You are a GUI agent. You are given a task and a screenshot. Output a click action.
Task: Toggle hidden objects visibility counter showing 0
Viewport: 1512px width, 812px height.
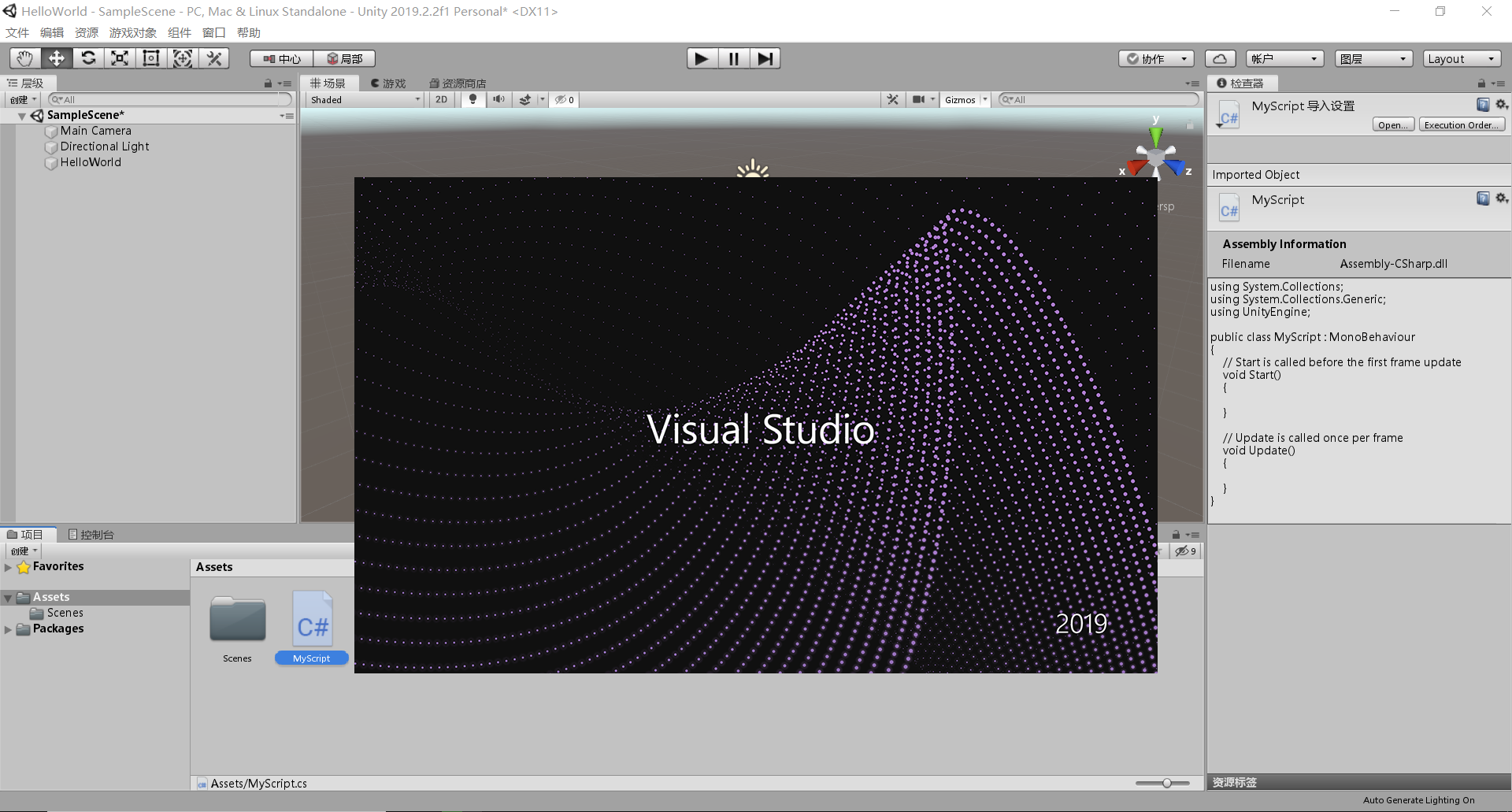[564, 100]
